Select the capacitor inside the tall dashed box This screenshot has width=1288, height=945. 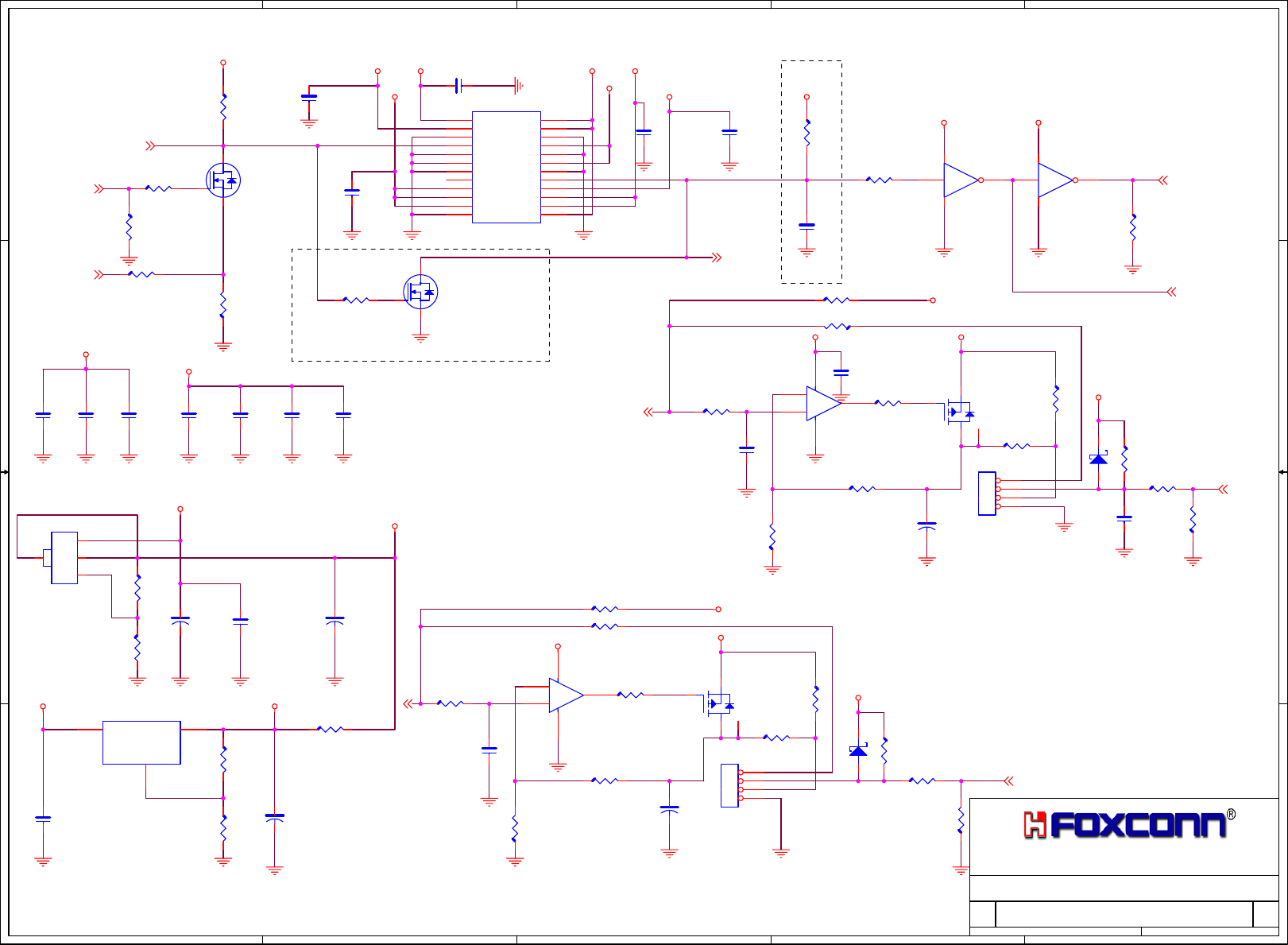click(806, 226)
